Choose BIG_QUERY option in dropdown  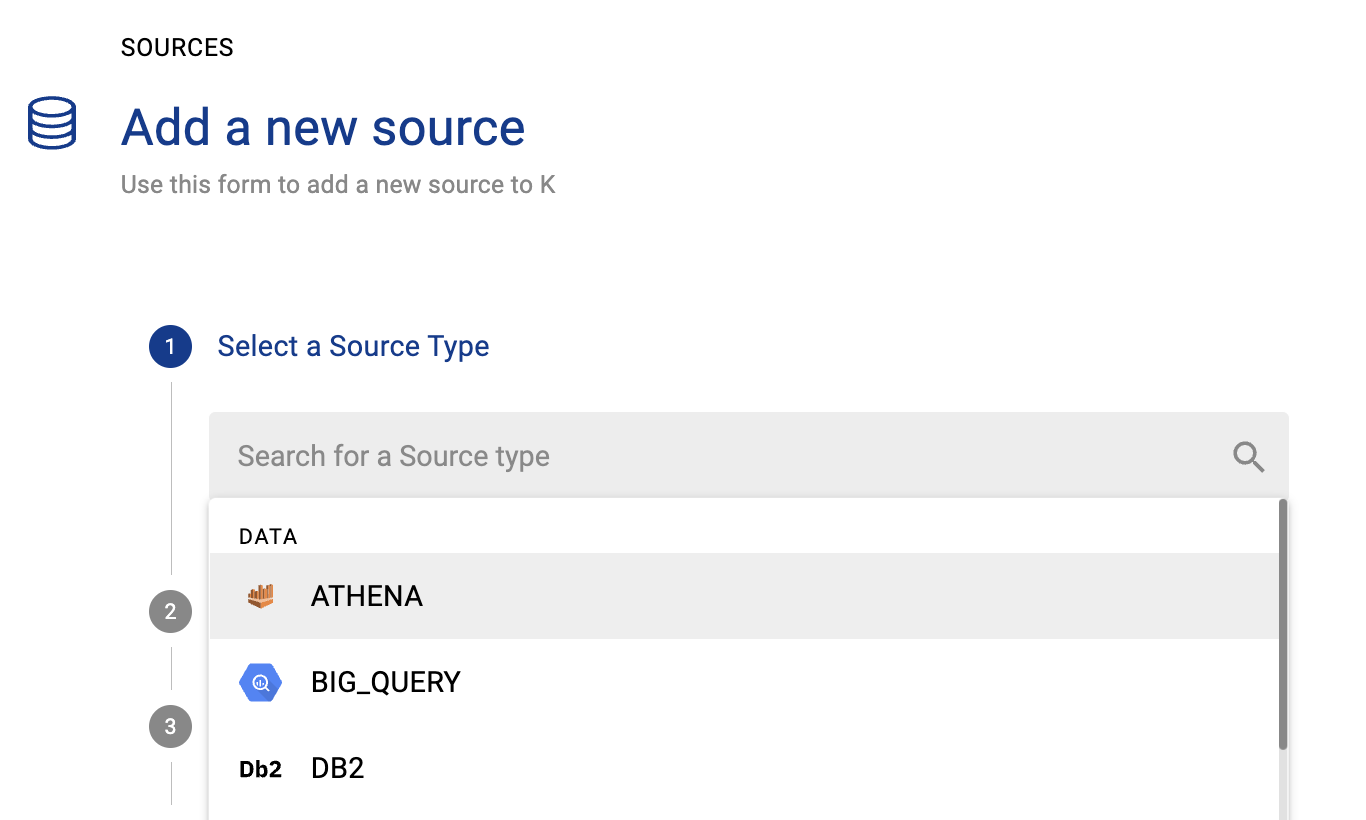tap(385, 683)
